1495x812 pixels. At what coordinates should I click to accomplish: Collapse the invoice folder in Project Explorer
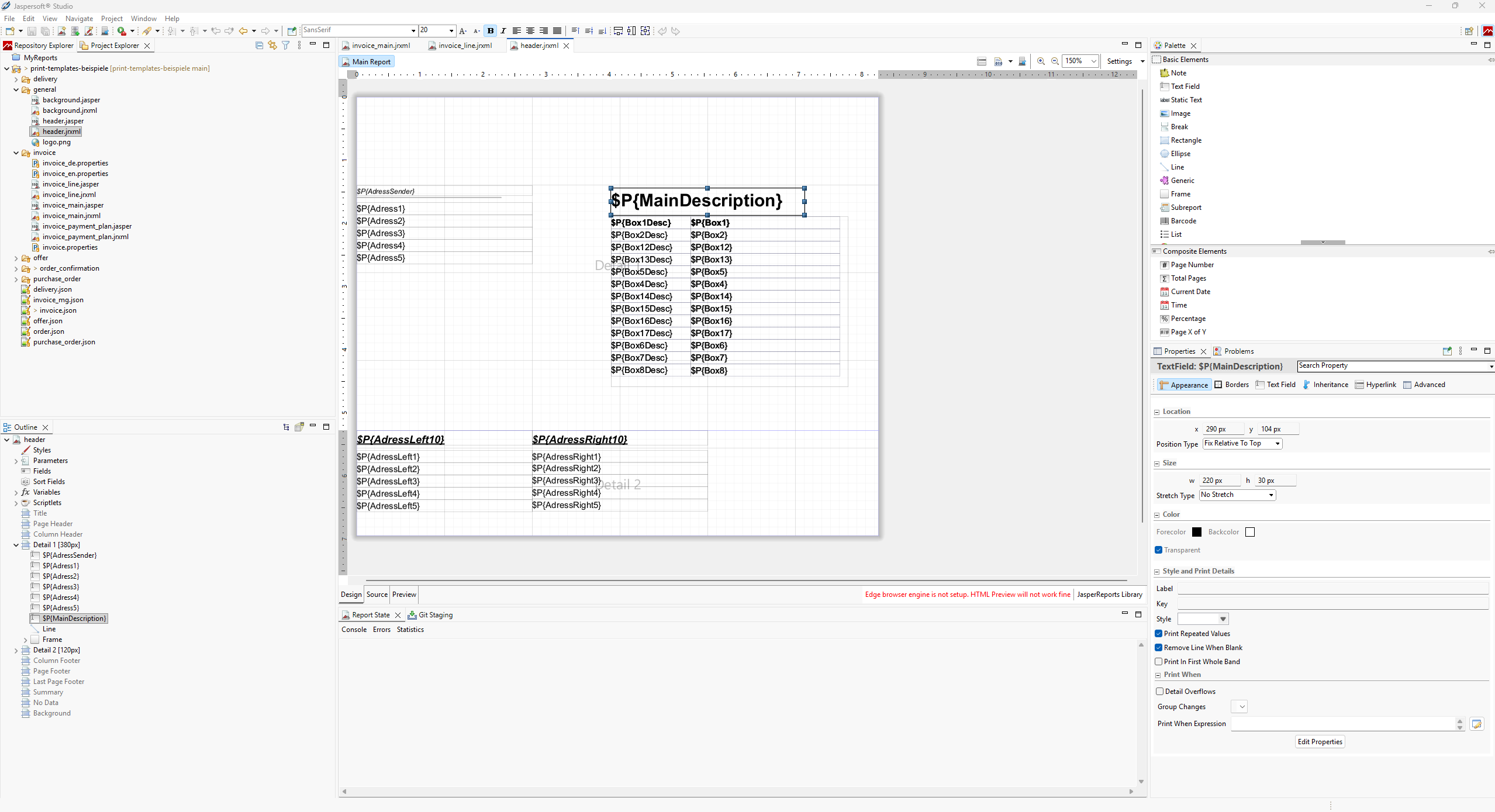pyautogui.click(x=16, y=153)
